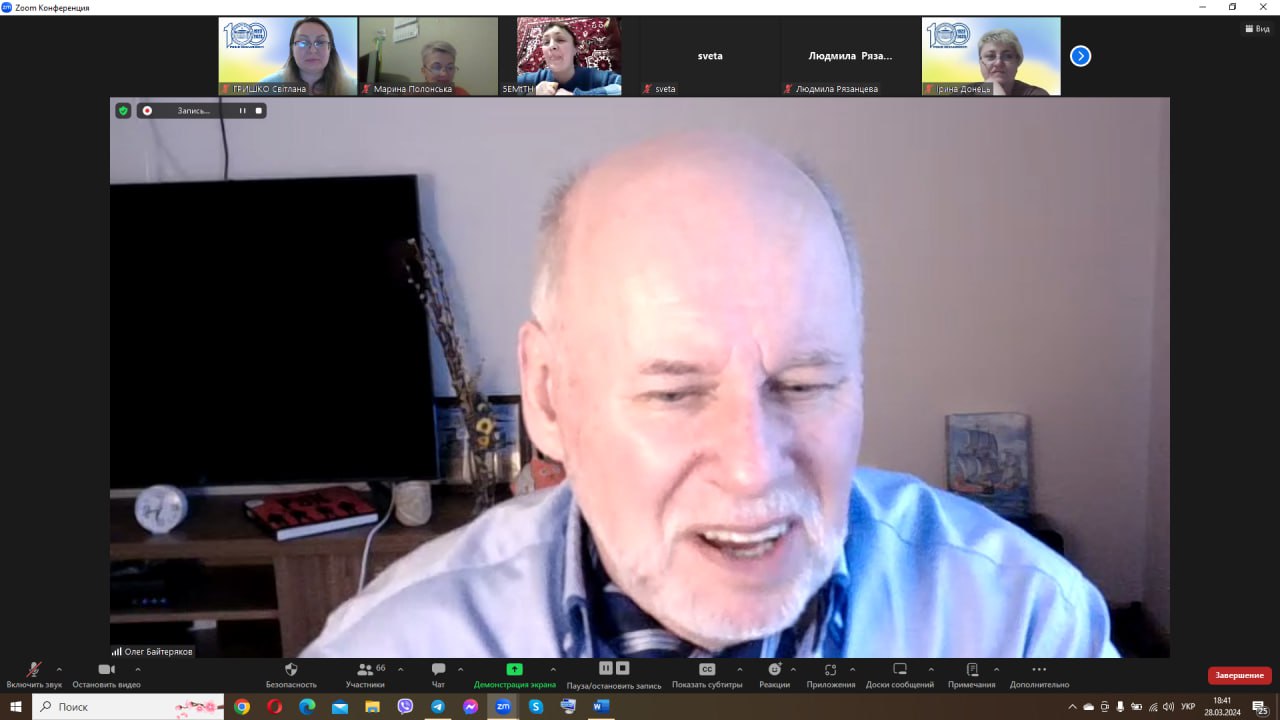1280x720 pixels.
Task: Pause recording in the bottom toolbar
Action: 606,668
